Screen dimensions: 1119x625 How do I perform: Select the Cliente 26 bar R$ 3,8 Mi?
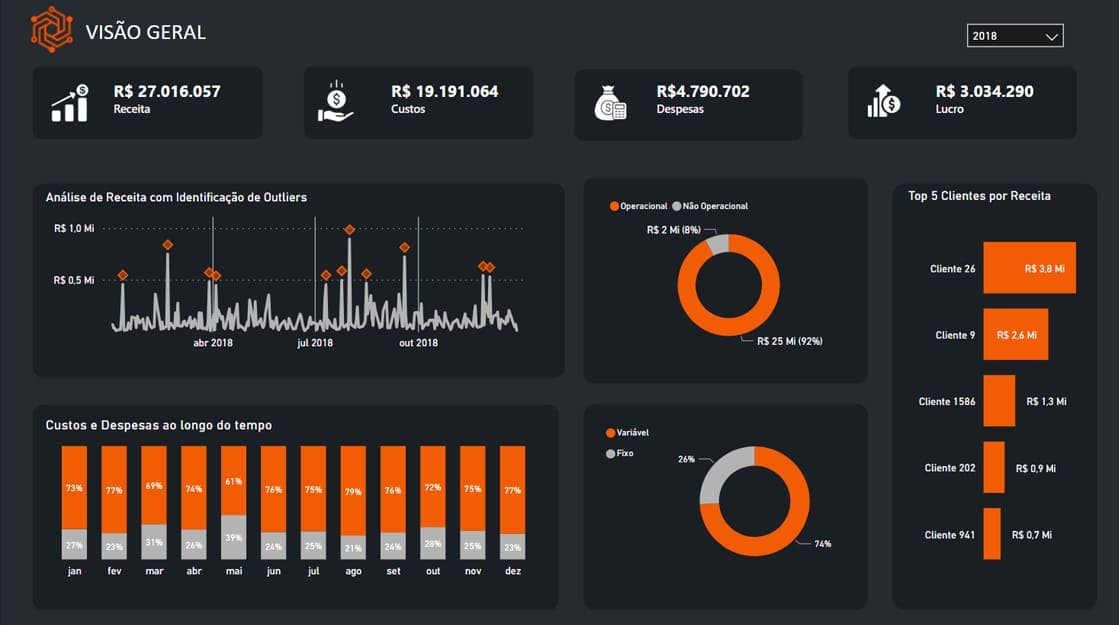1029,268
